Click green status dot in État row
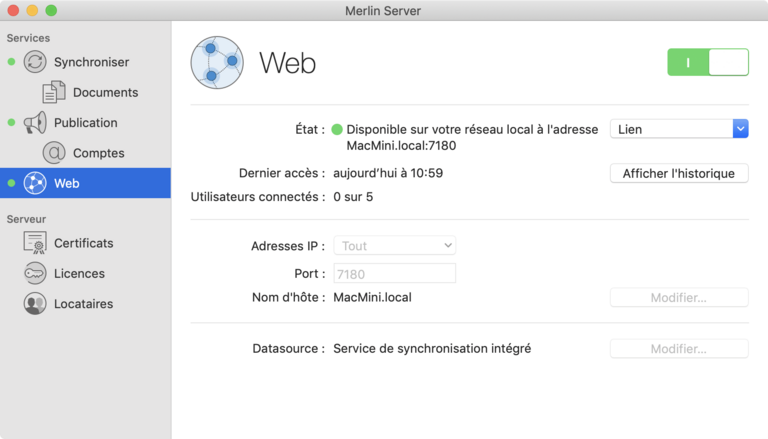This screenshot has width=768, height=439. 337,129
